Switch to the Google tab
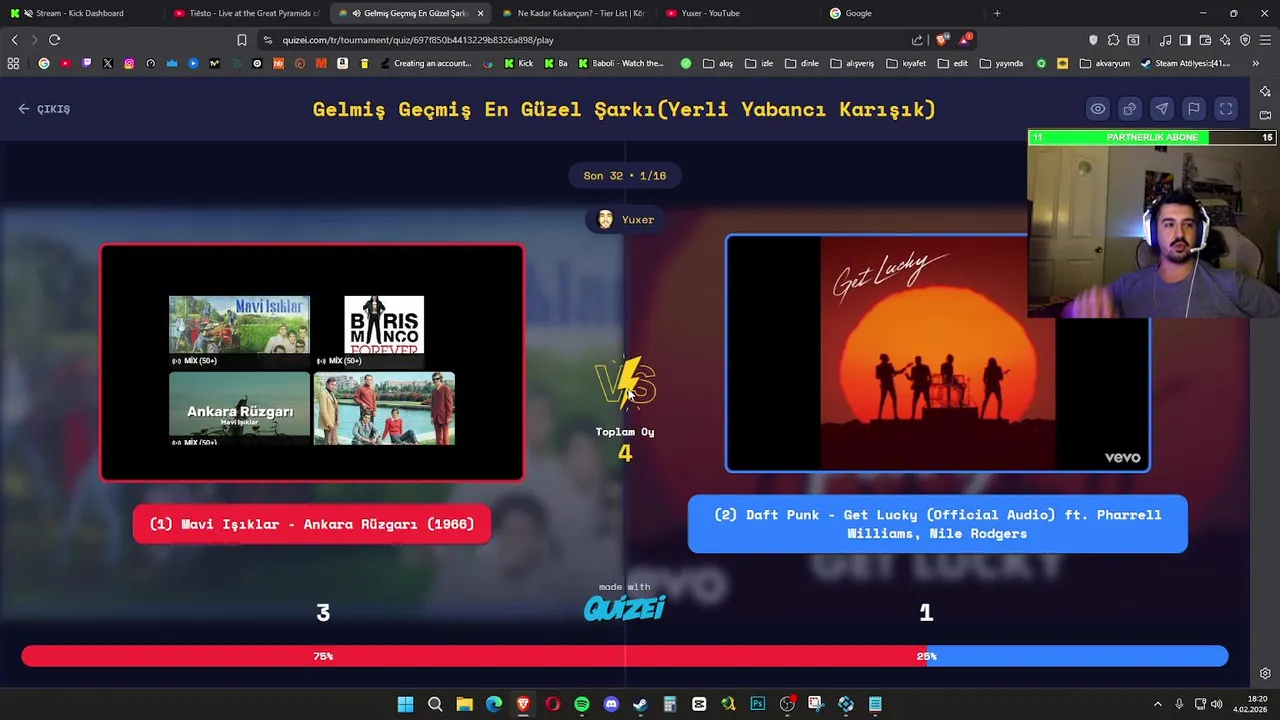Viewport: 1280px width, 720px height. click(902, 13)
